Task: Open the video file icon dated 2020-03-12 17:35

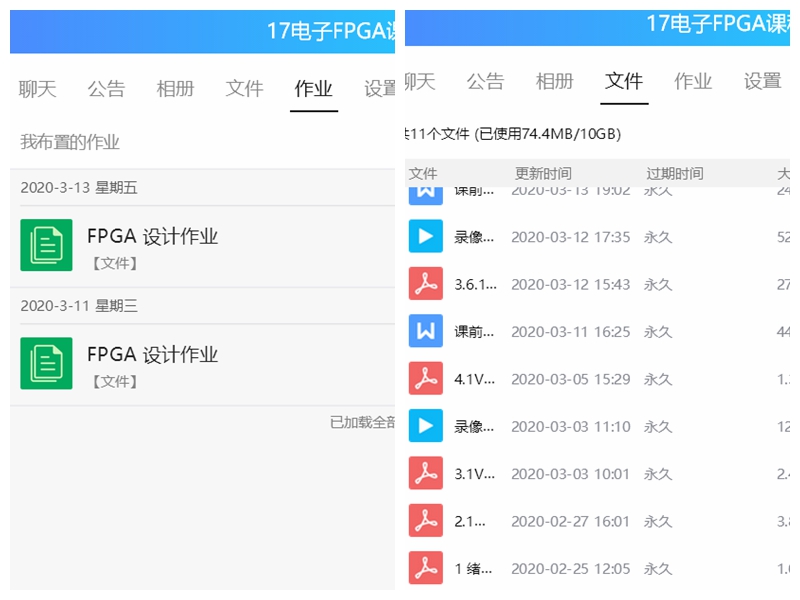Action: [425, 237]
